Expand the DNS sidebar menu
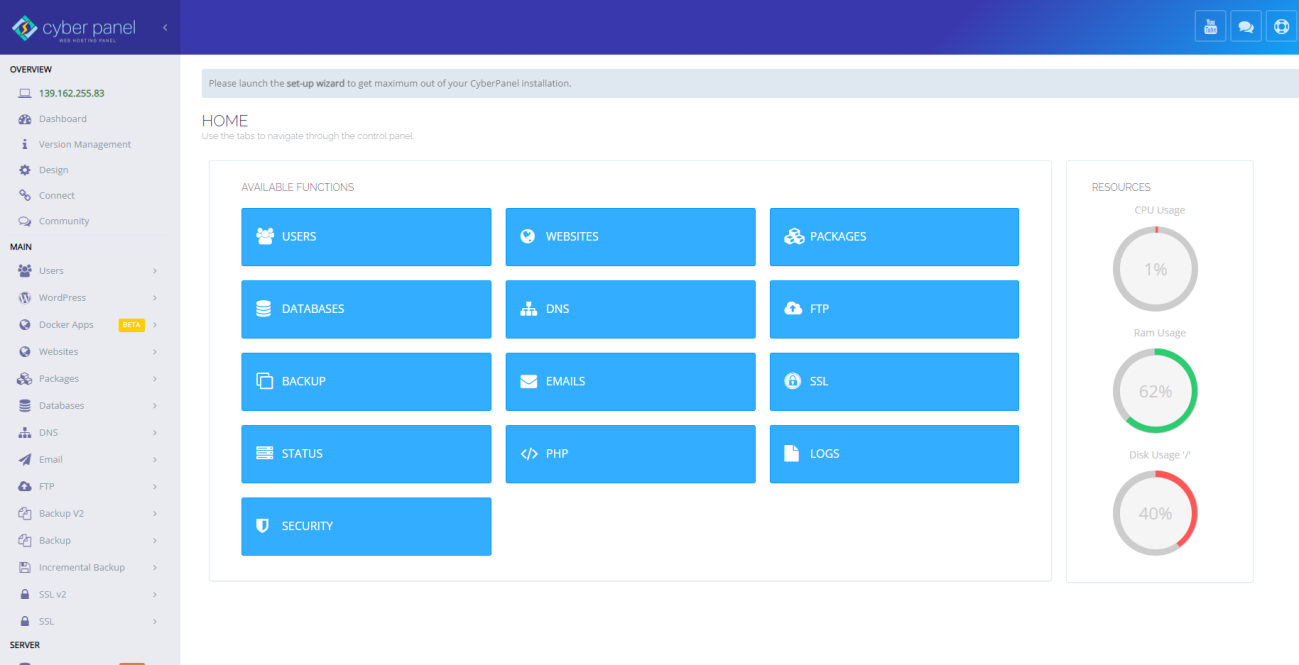1299x665 pixels. point(90,433)
